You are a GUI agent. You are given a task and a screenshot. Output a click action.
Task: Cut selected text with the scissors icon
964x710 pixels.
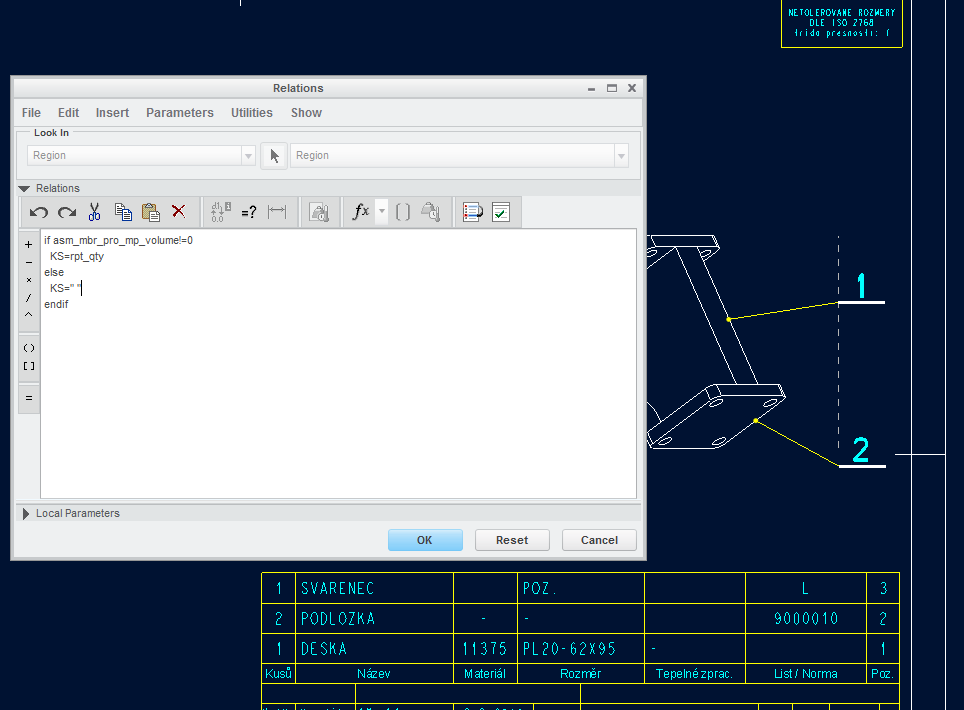pos(94,213)
